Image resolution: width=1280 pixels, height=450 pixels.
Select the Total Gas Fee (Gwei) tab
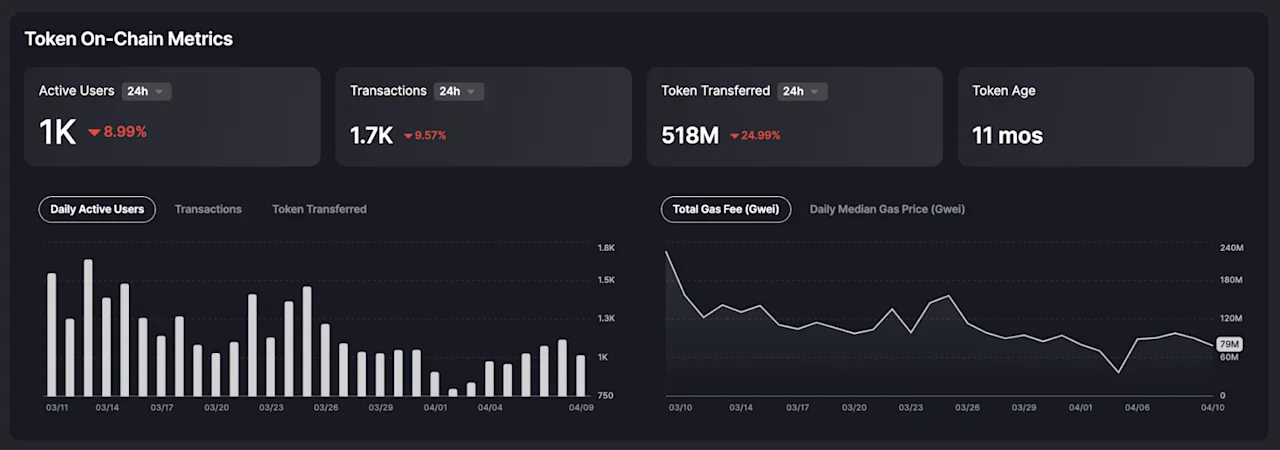pyautogui.click(x=726, y=209)
